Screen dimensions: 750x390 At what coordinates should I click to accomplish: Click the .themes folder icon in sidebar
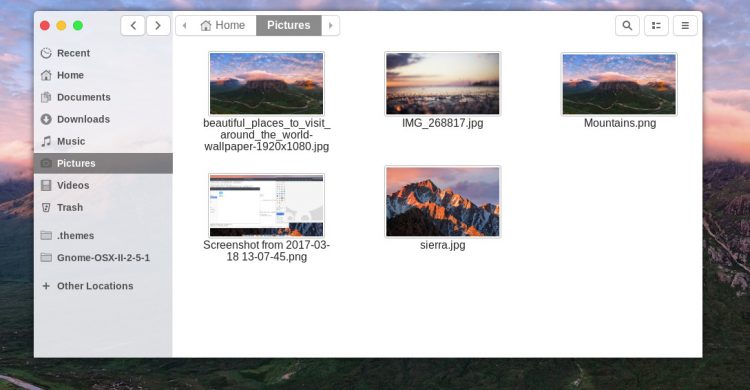click(46, 235)
